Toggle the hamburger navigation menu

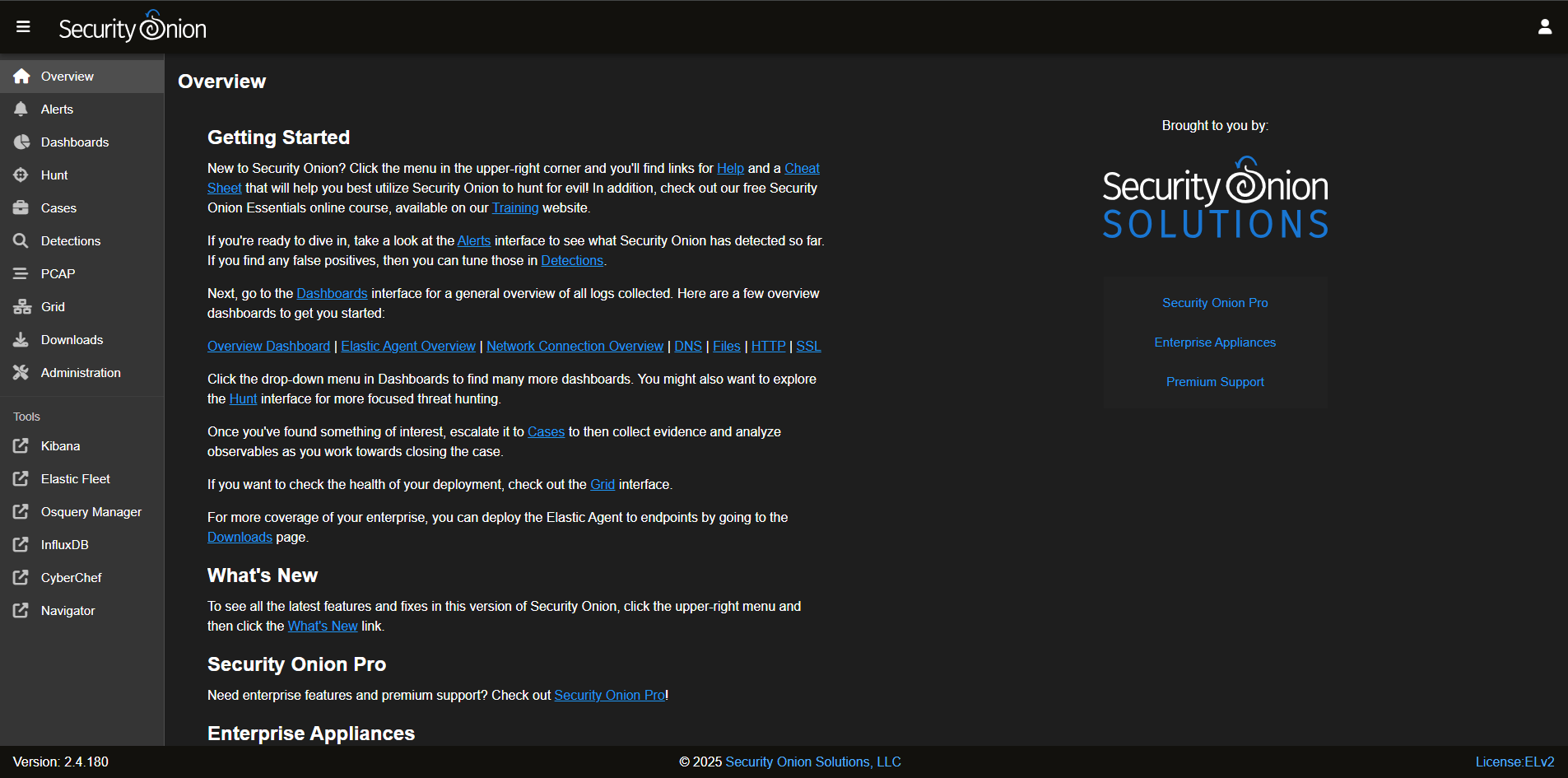[x=23, y=27]
